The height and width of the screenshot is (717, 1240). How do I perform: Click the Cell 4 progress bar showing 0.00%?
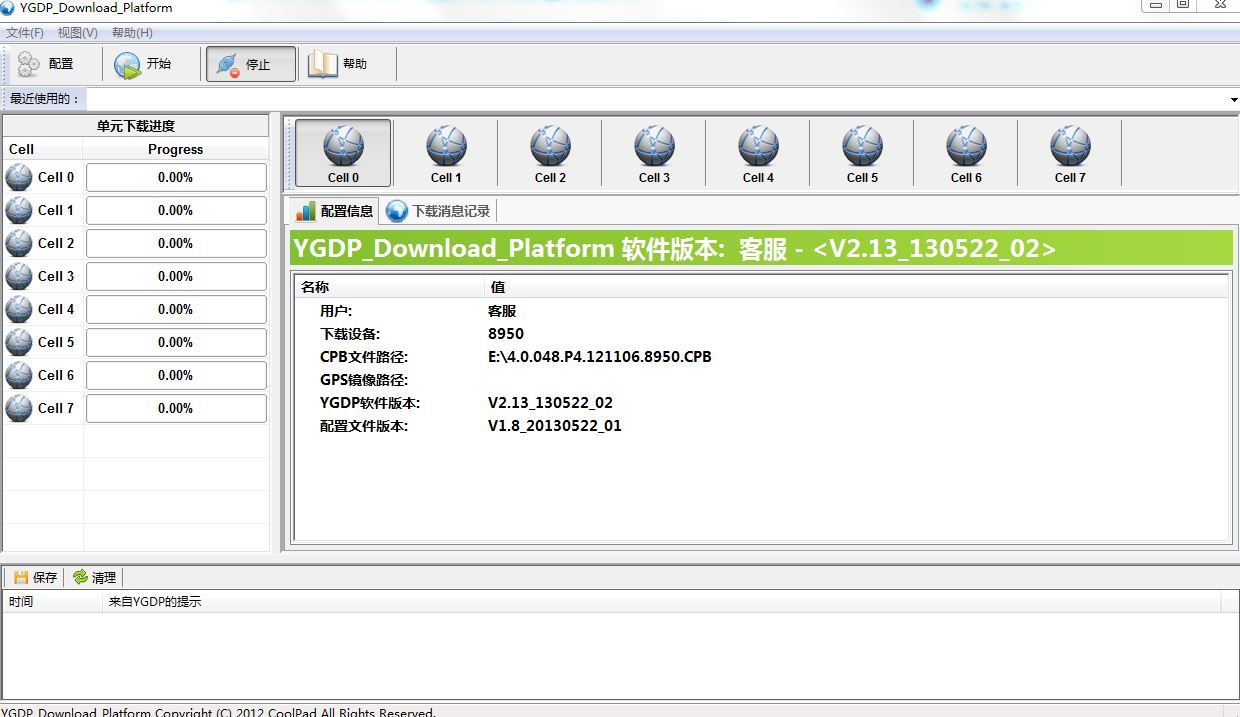[176, 309]
